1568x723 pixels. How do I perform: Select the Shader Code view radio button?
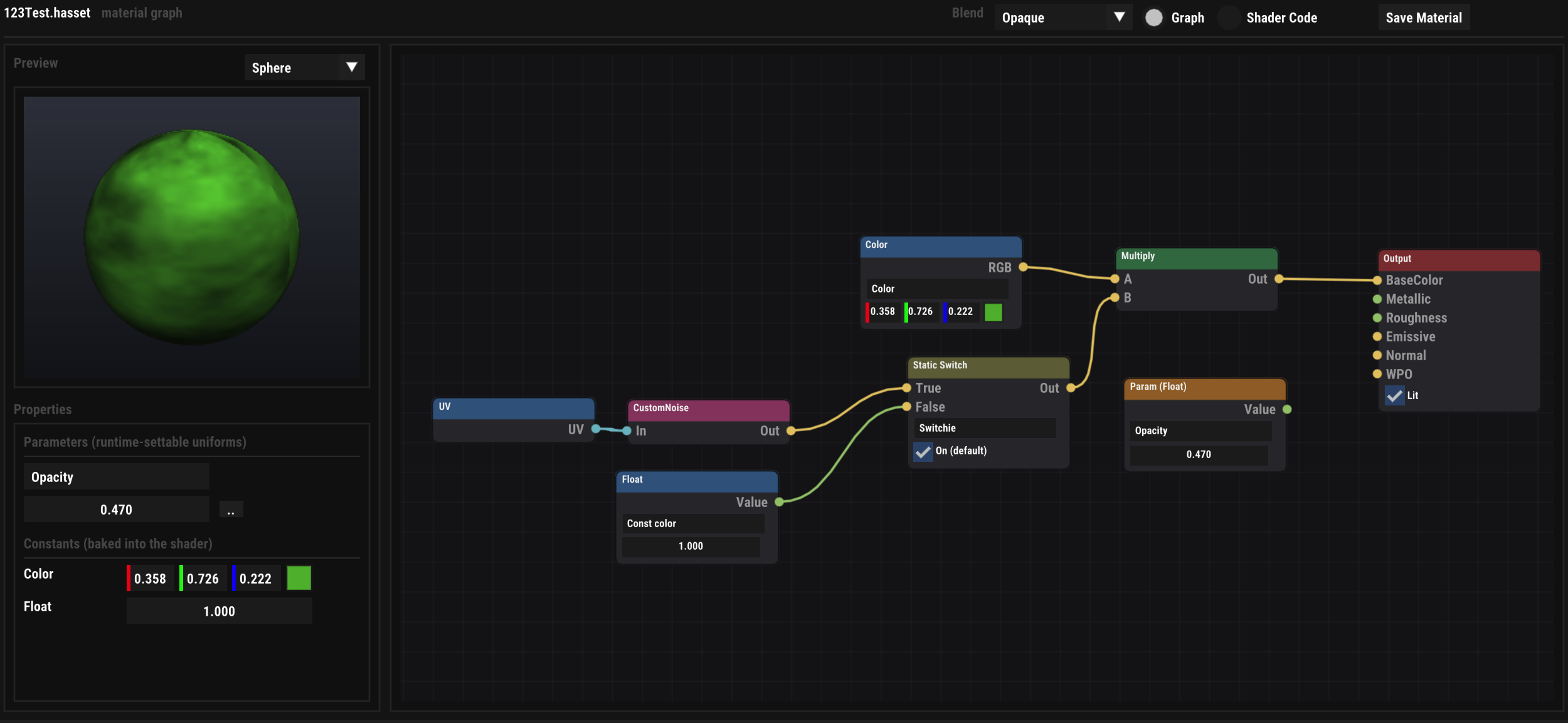tap(1229, 18)
